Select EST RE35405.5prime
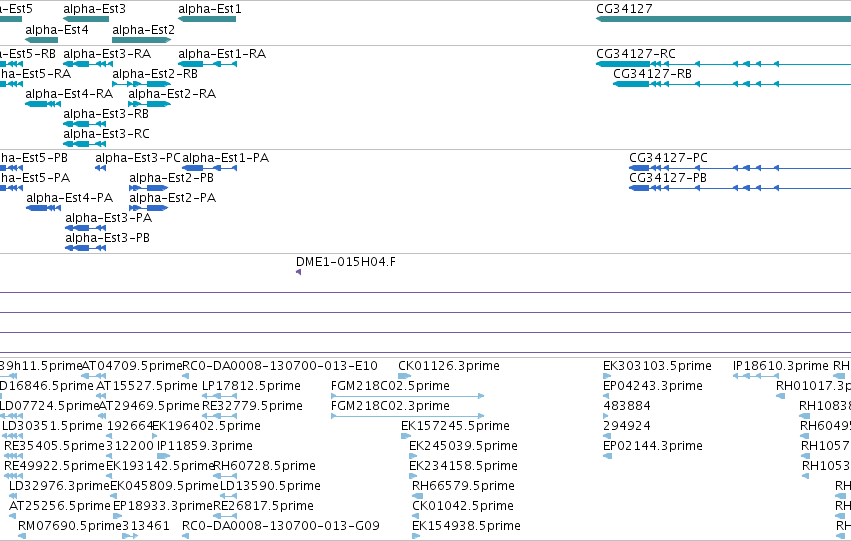 coord(54,446)
